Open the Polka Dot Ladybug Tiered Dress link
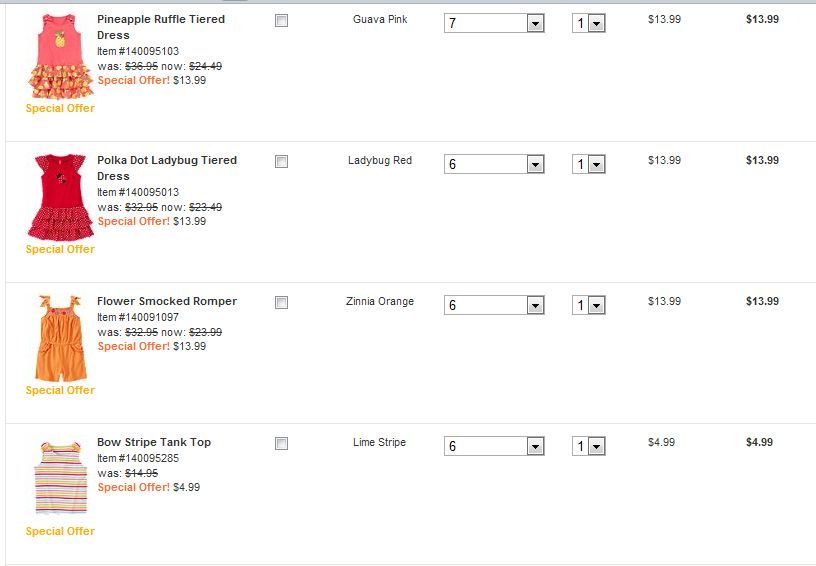 pos(166,160)
